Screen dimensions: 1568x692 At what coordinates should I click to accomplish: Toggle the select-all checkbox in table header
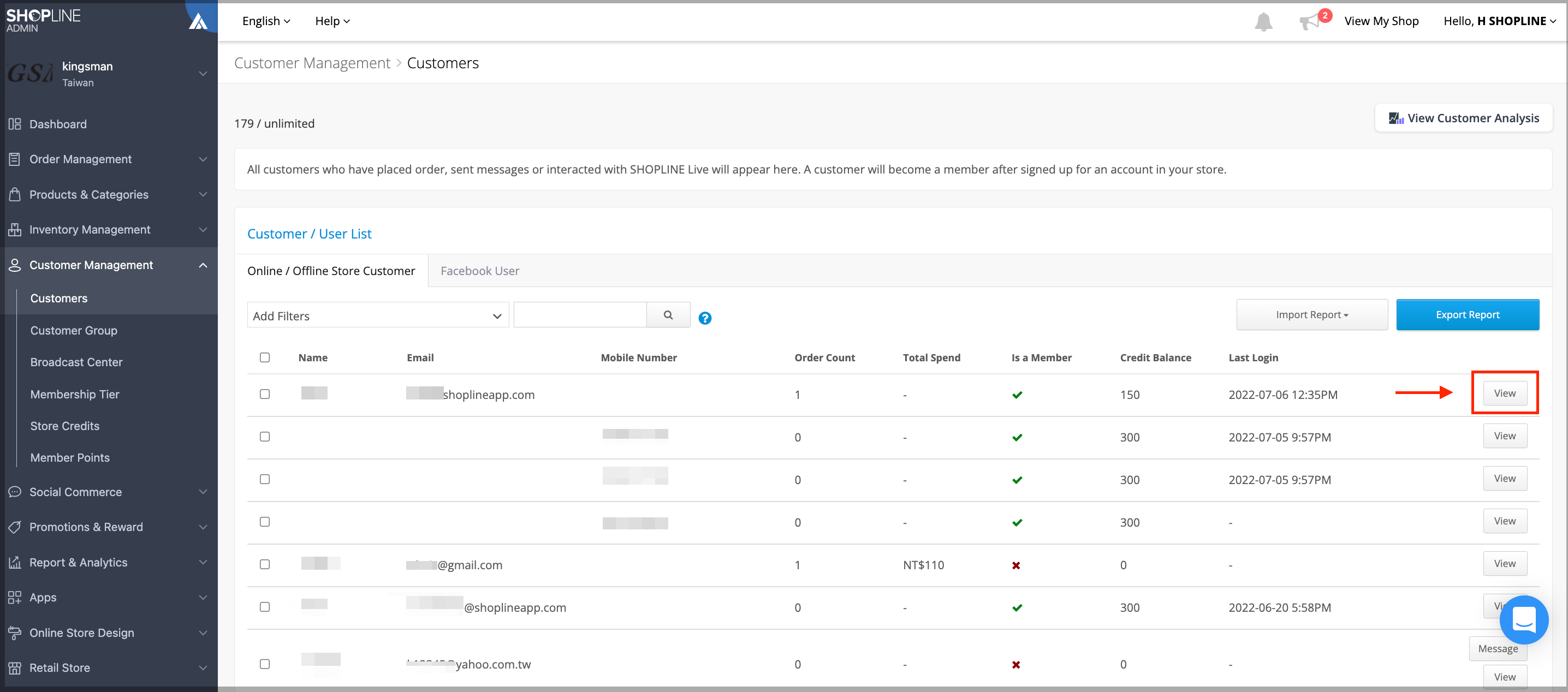coord(265,357)
